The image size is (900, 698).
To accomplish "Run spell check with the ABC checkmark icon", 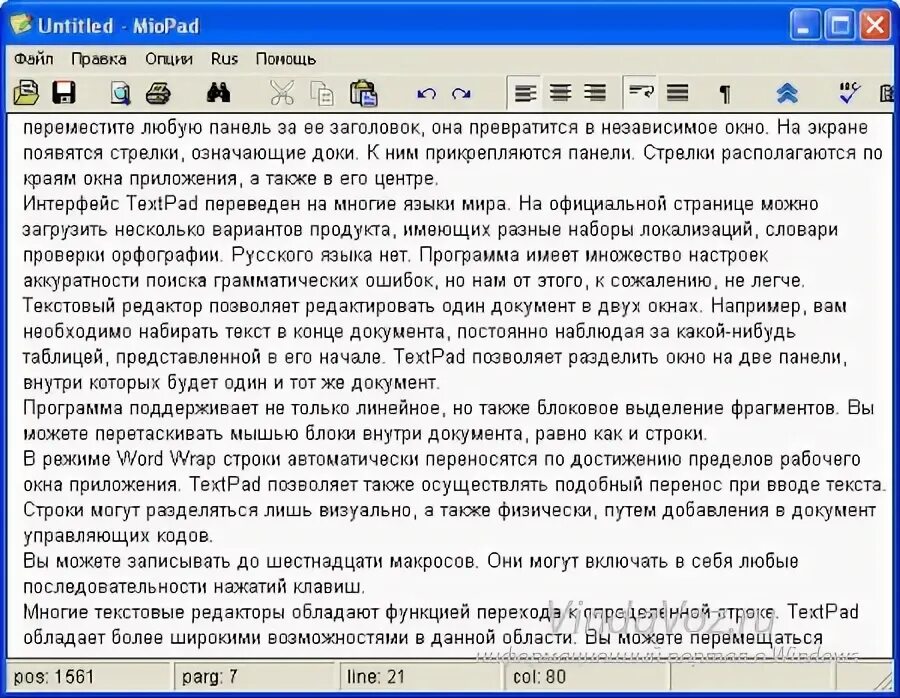I will click(x=849, y=93).
